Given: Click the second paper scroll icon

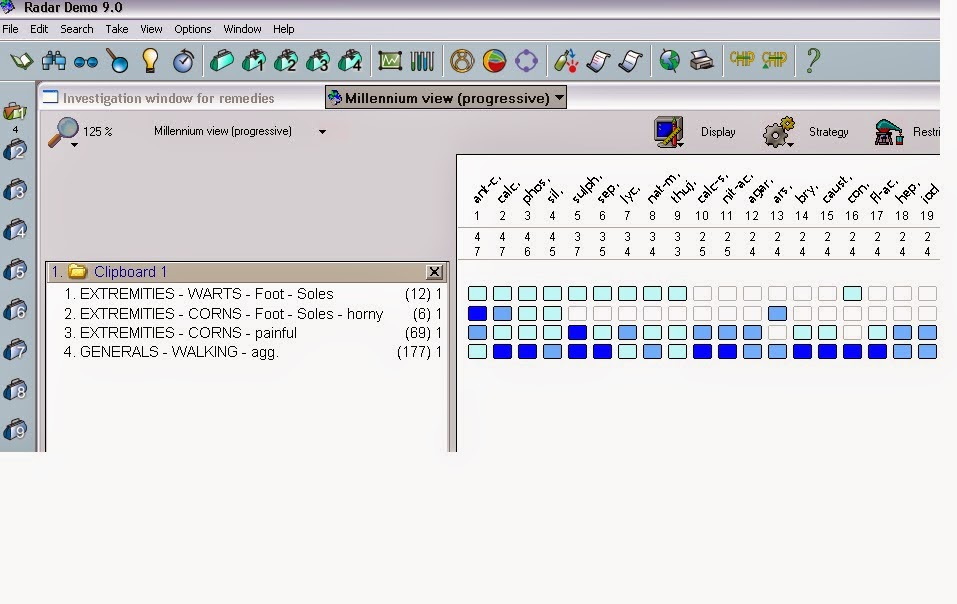Looking at the screenshot, I should 630,61.
